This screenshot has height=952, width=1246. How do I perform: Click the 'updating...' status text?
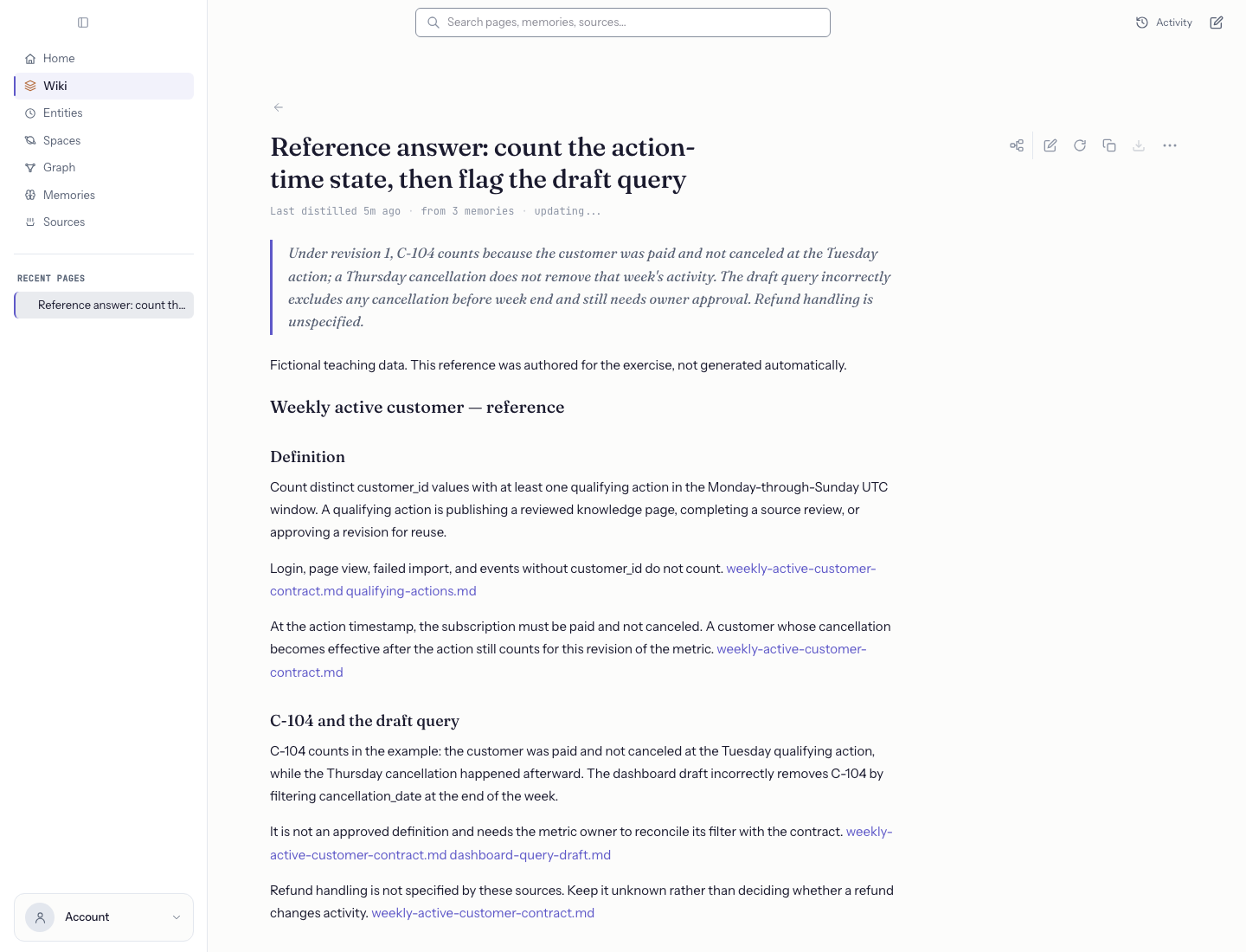(568, 211)
